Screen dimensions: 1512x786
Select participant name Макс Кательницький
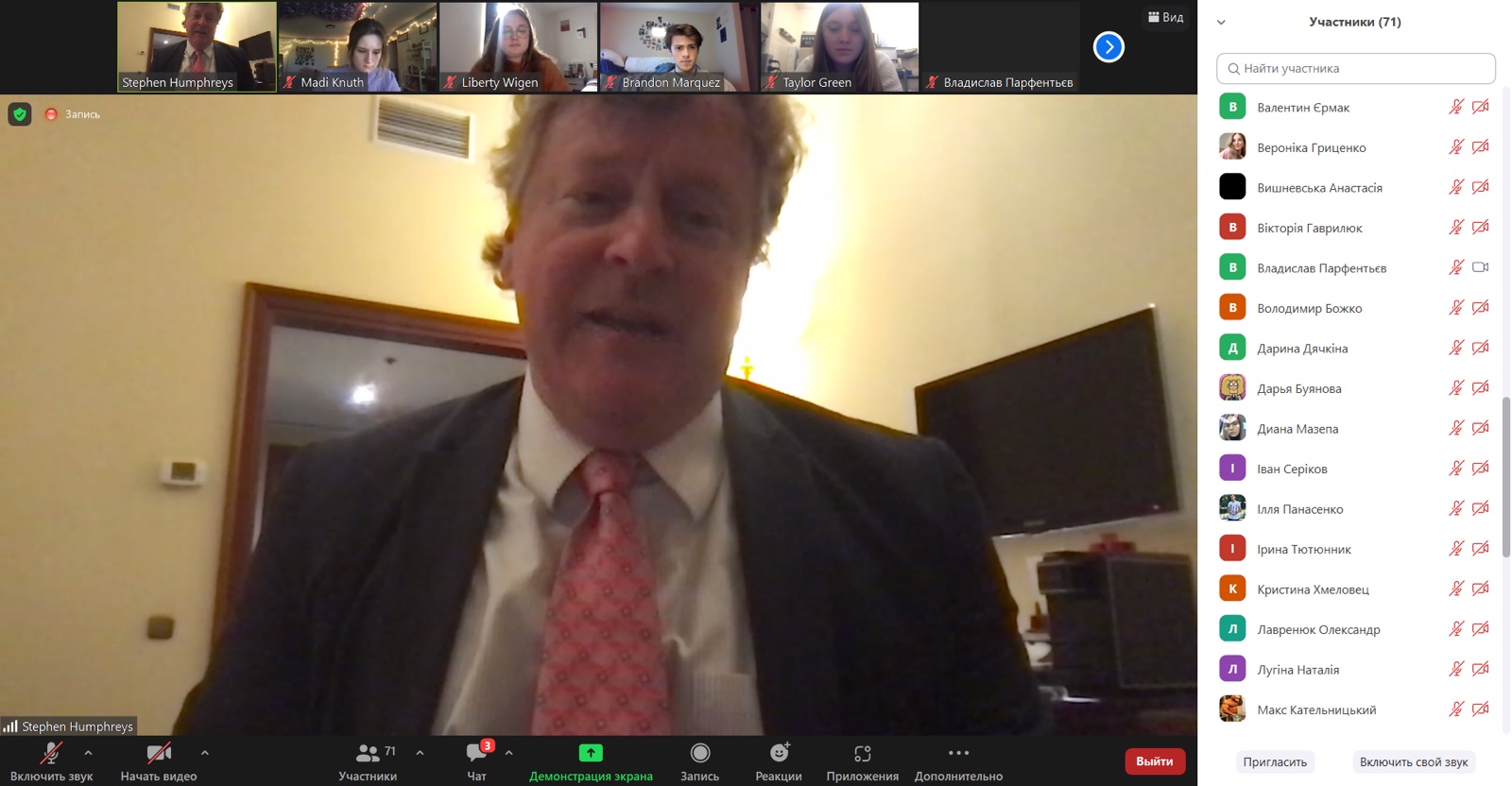1316,710
